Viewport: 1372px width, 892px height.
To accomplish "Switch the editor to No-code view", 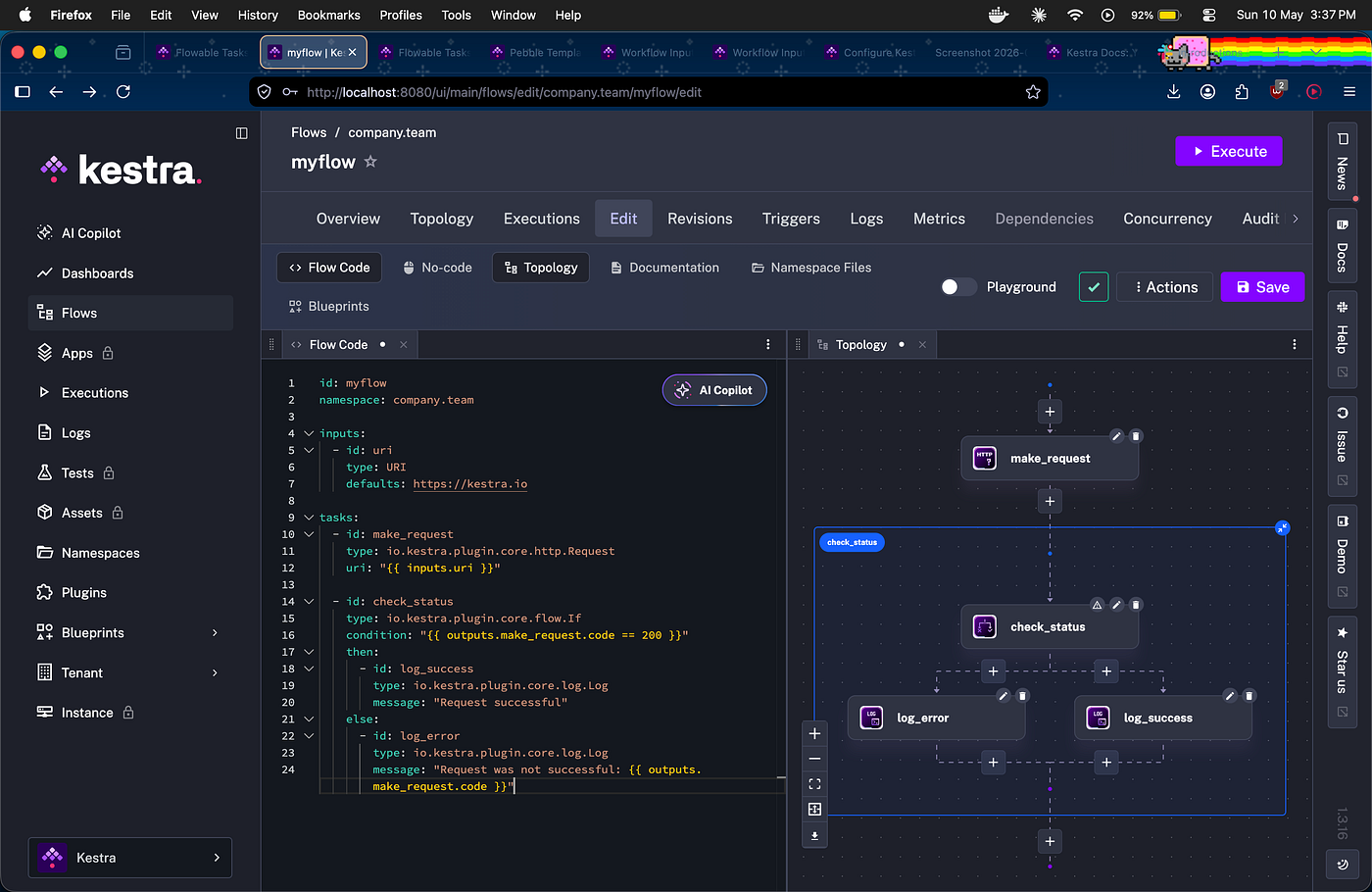I will pos(437,268).
